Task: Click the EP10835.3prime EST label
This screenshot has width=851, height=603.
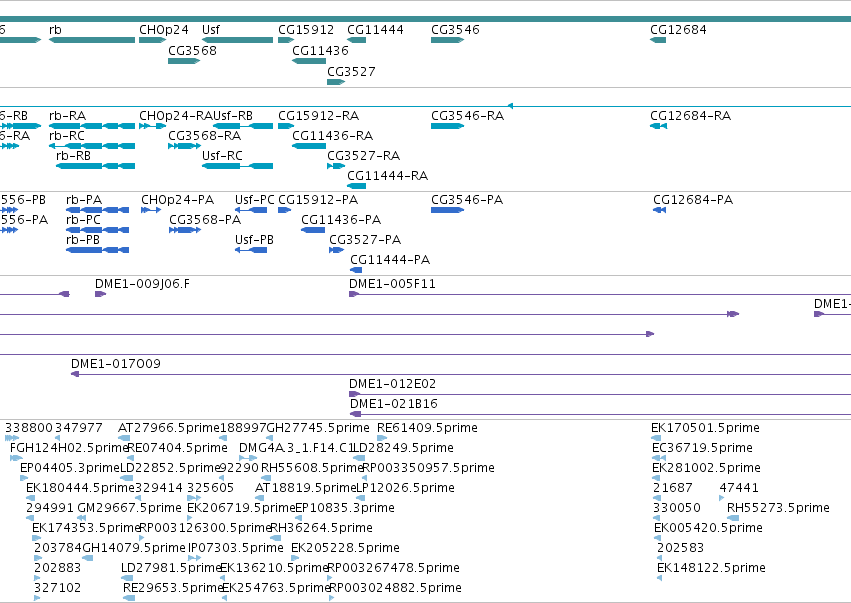Action: (345, 508)
